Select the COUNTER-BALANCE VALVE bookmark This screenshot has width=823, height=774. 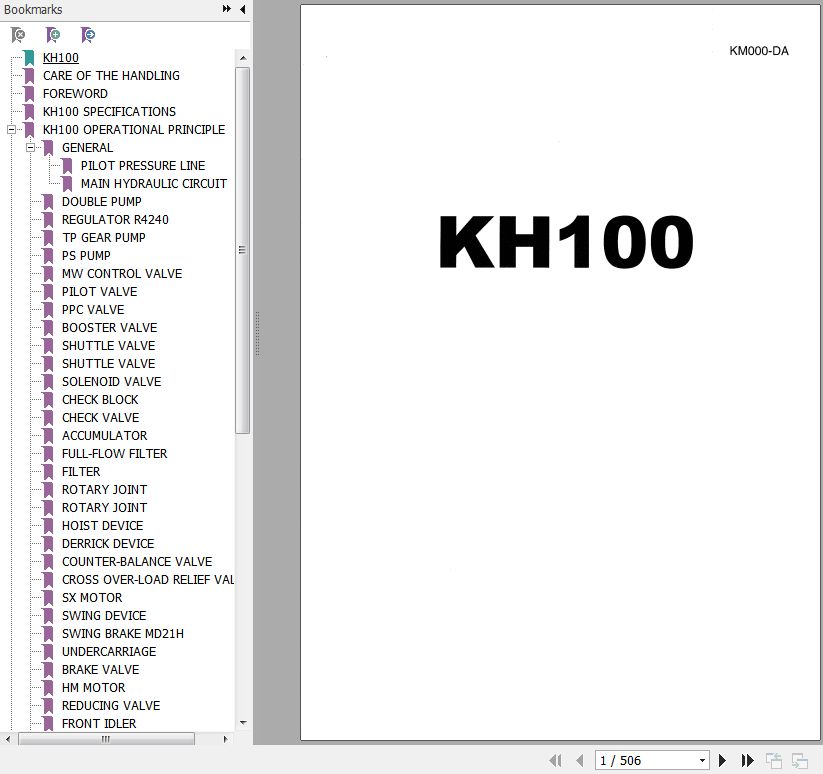pos(136,562)
